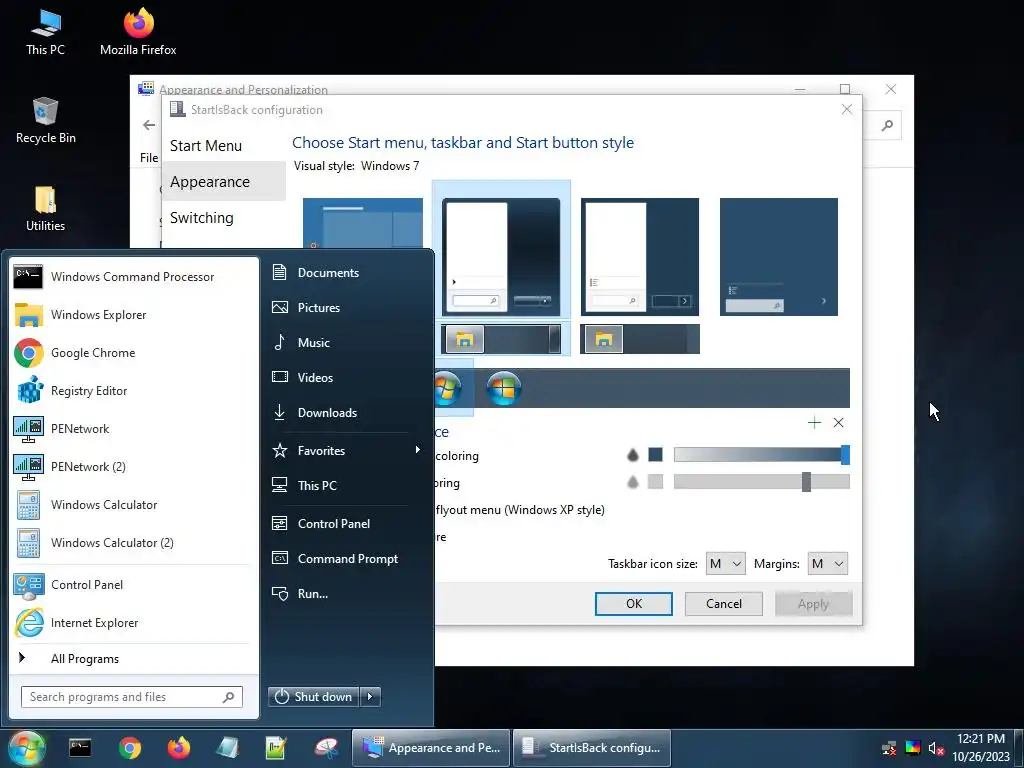Pick the glossy Windows flag start button
This screenshot has height=768, width=1024.
coord(504,389)
